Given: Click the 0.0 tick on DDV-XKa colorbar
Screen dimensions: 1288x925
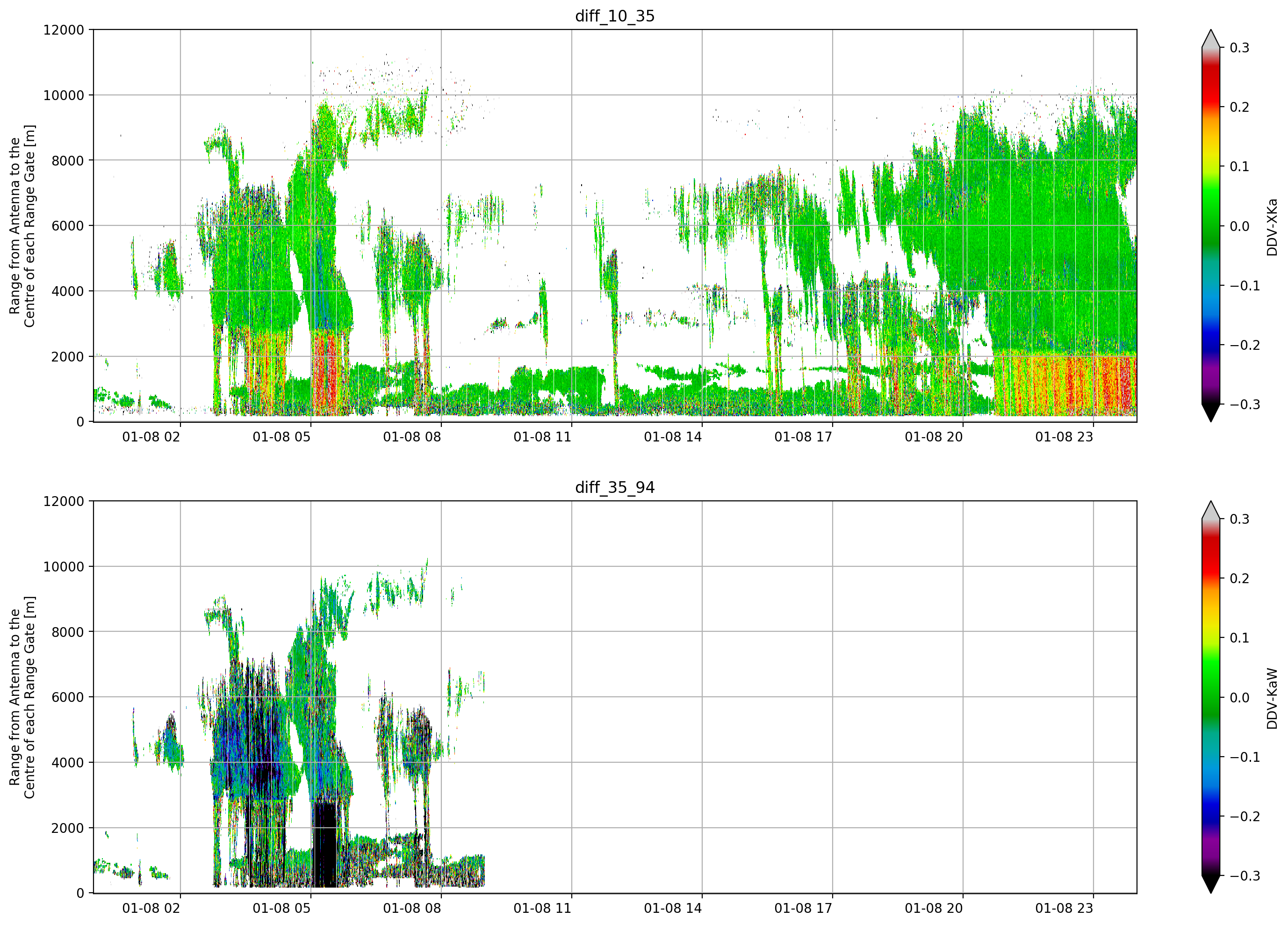Looking at the screenshot, I should tap(1239, 226).
